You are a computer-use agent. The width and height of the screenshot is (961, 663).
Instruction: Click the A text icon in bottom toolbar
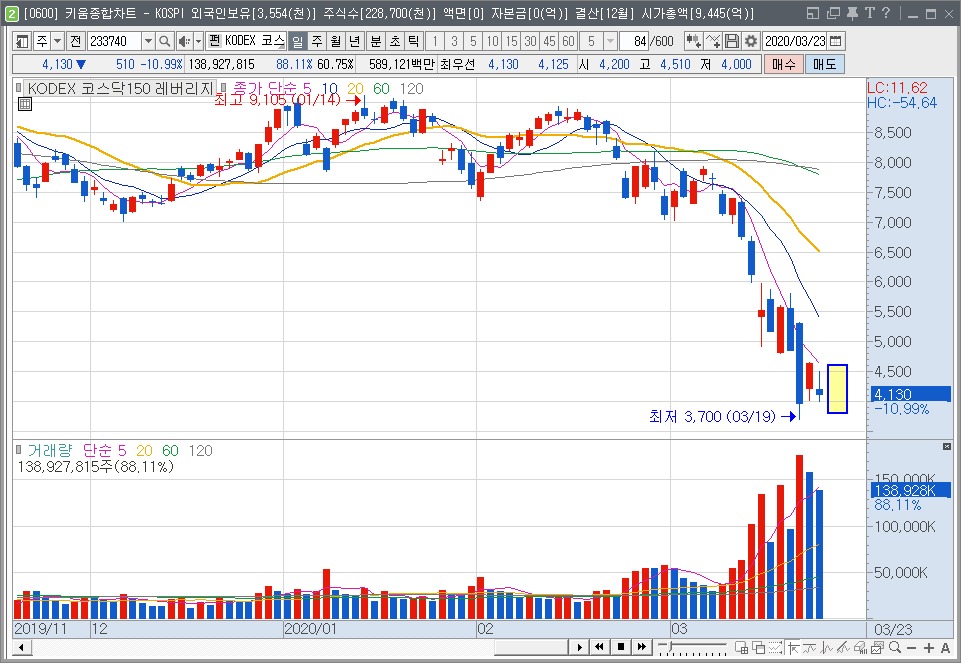pyautogui.click(x=945, y=648)
